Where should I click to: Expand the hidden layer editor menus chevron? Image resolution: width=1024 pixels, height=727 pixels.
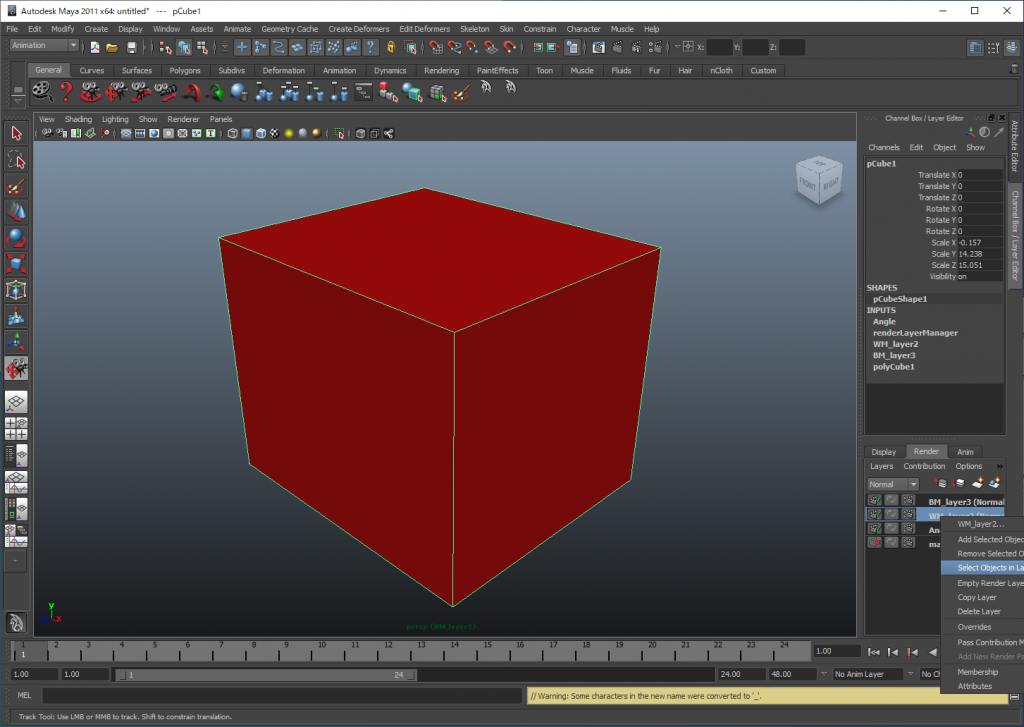999,466
